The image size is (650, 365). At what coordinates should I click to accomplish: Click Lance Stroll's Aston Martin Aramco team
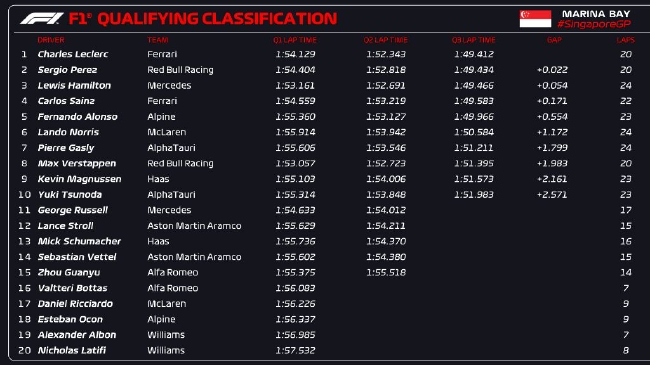click(x=194, y=226)
